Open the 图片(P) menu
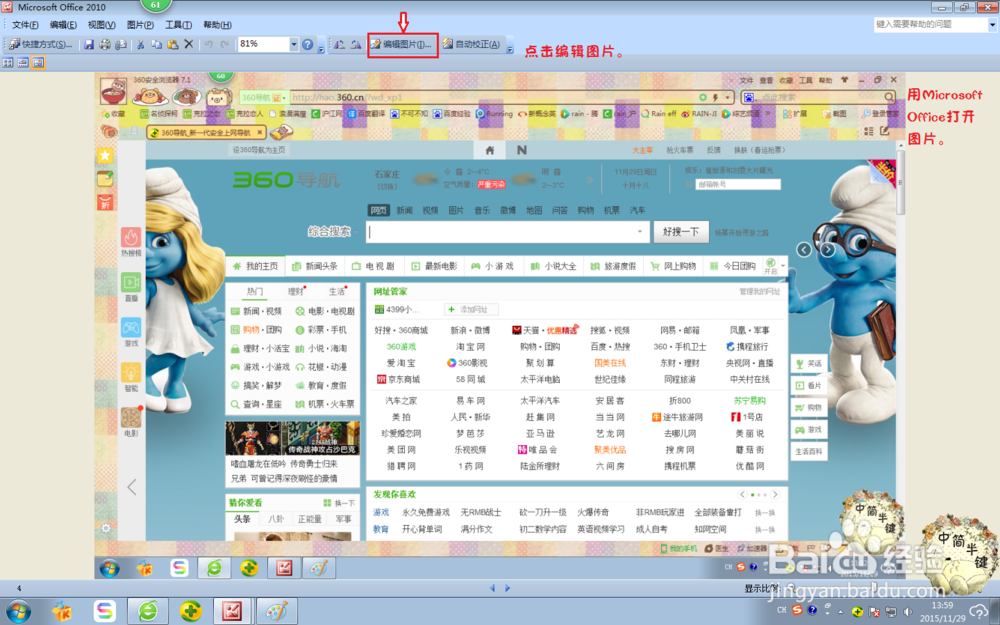Image resolution: width=1000 pixels, height=625 pixels. coord(140,25)
